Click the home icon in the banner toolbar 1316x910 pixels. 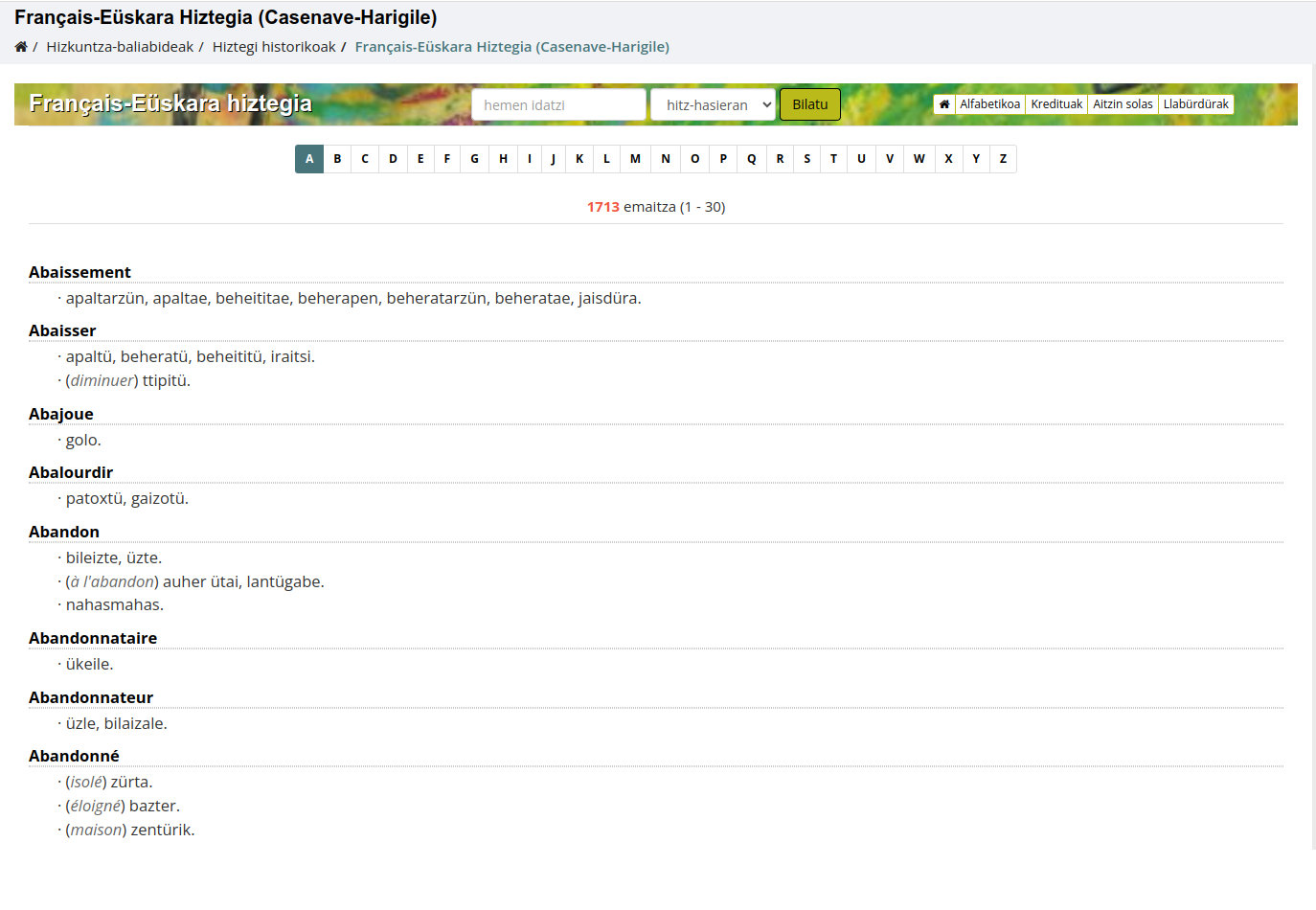(944, 104)
